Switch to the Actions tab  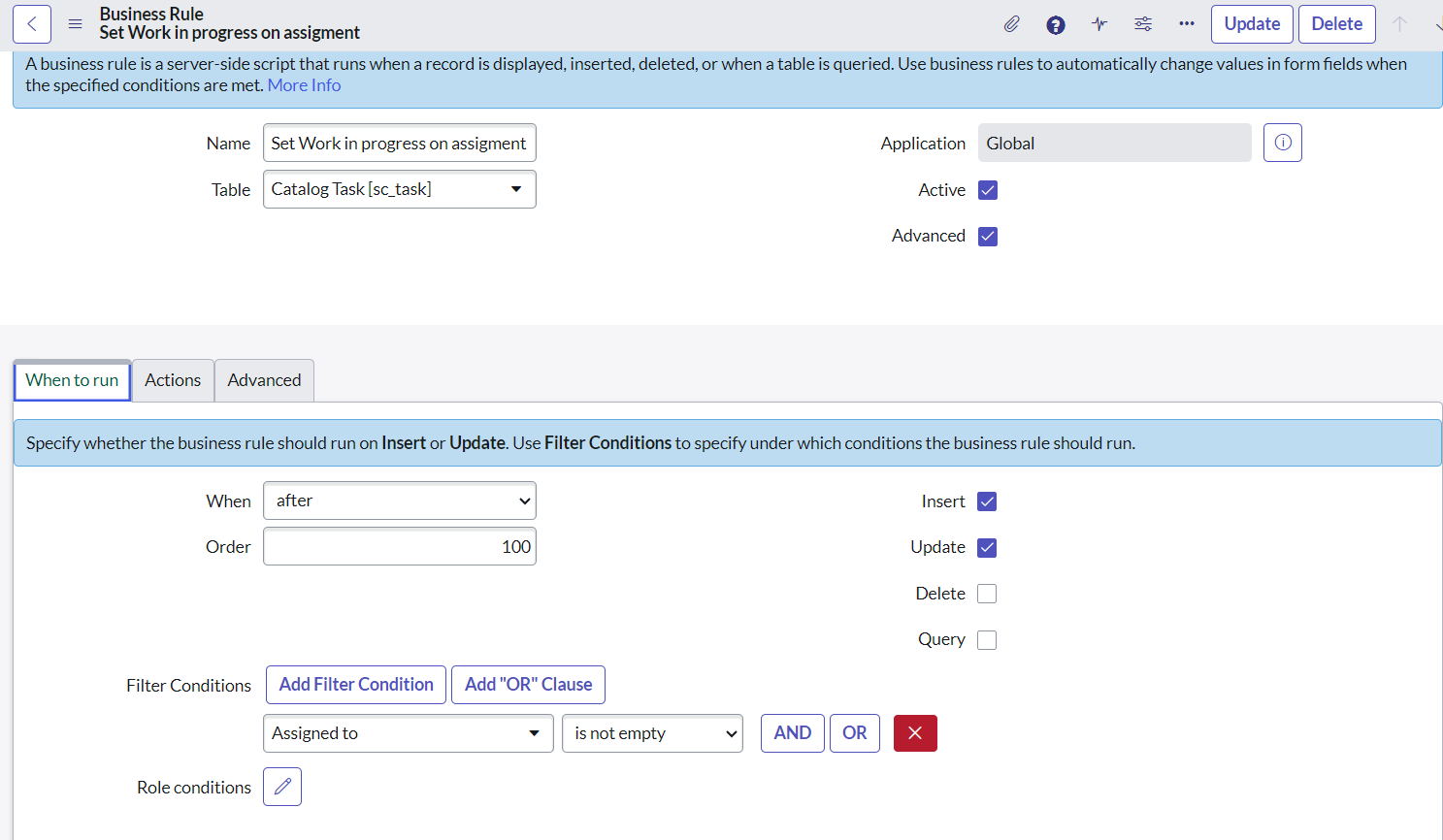point(172,380)
